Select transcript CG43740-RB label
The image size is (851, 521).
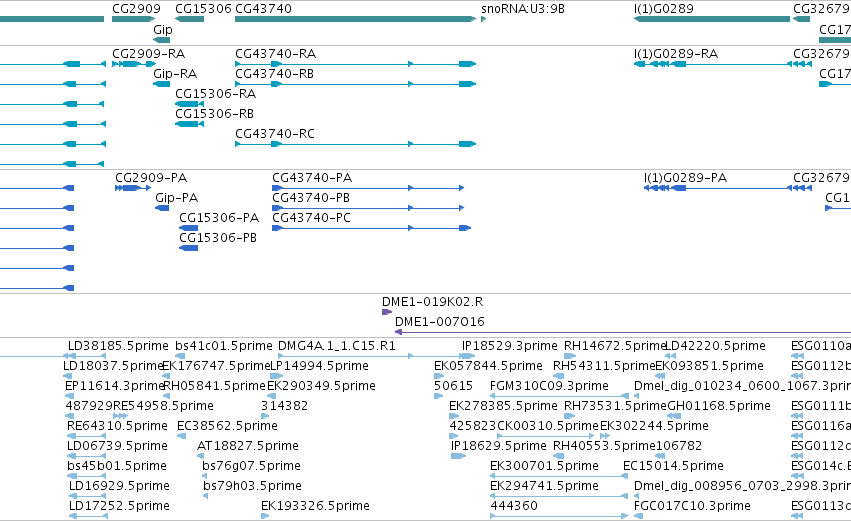pos(274,74)
